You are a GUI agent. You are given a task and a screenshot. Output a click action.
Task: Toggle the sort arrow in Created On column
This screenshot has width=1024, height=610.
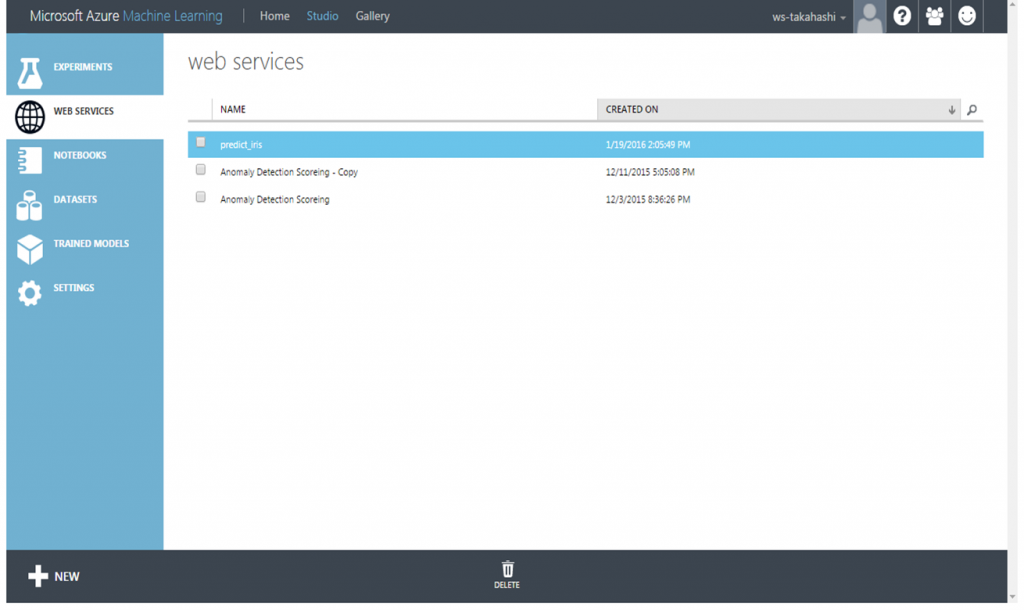[x=952, y=110]
